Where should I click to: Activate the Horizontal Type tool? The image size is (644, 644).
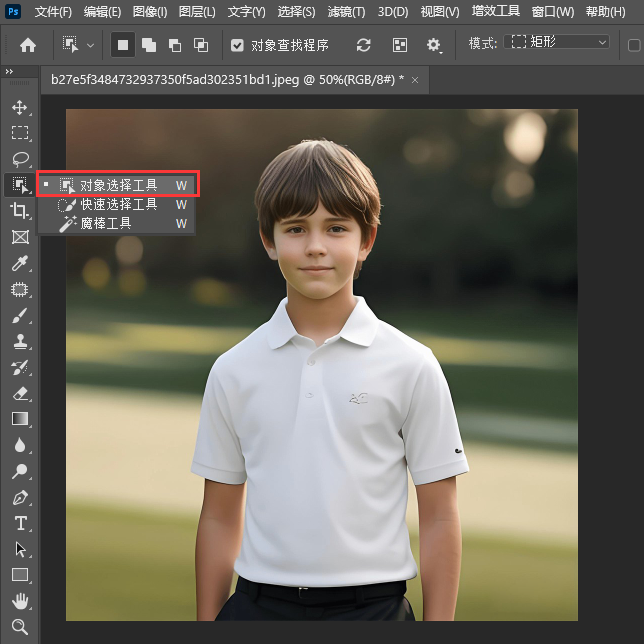(x=20, y=523)
